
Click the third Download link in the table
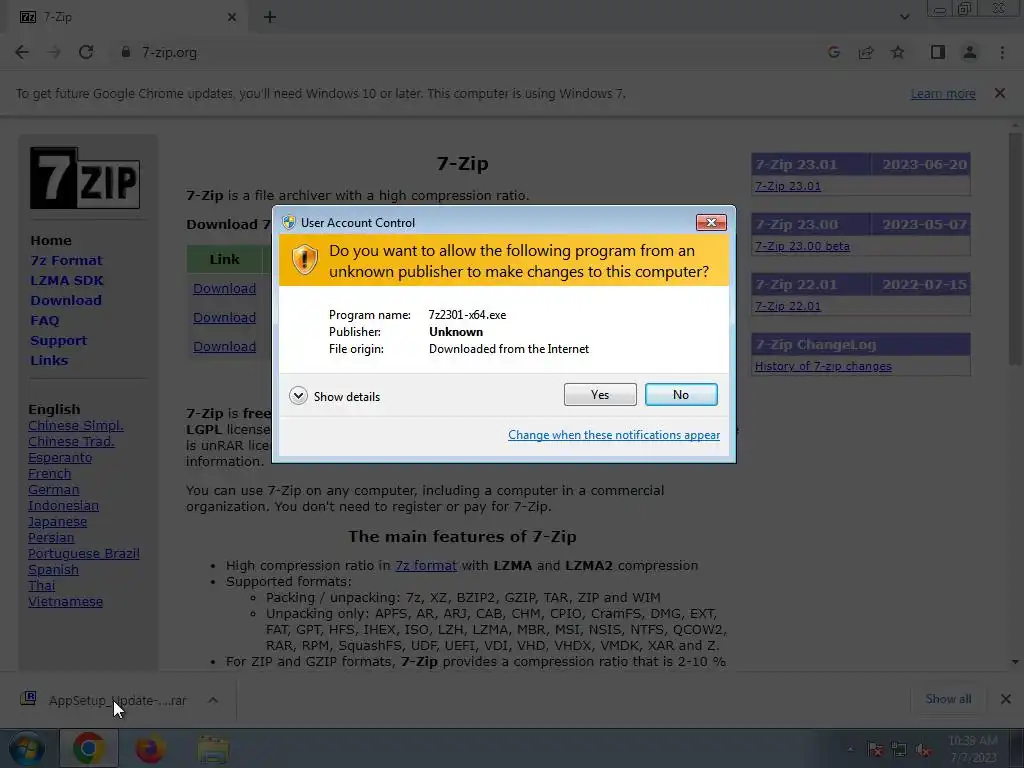225,347
